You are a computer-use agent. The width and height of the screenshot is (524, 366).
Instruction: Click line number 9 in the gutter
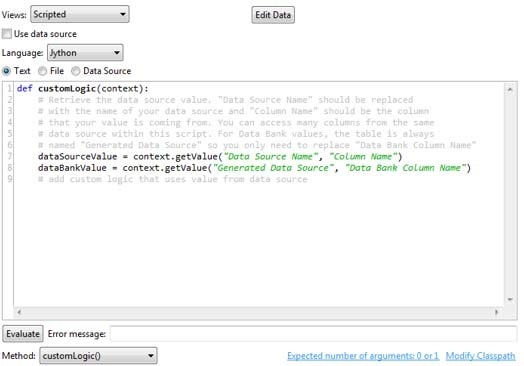tap(10, 179)
